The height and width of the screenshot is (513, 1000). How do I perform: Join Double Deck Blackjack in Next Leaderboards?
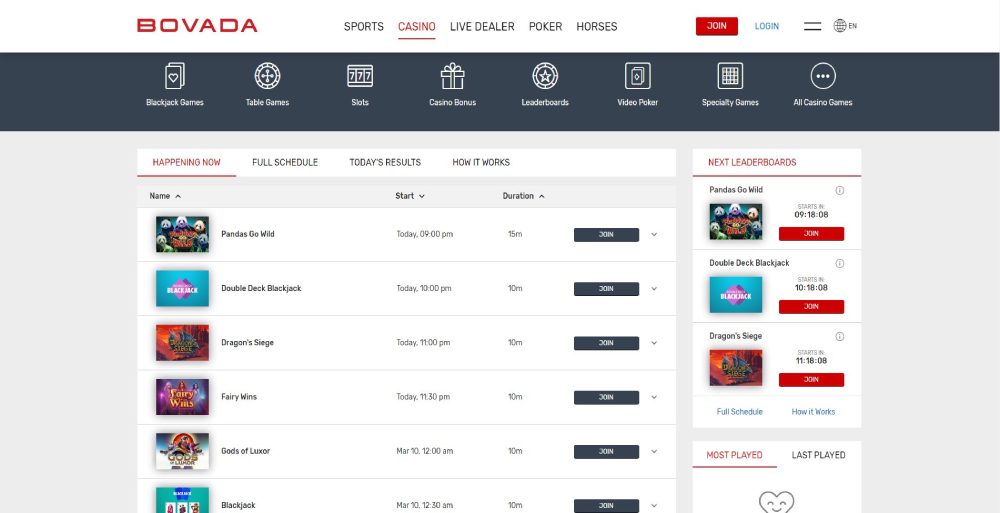coord(811,307)
